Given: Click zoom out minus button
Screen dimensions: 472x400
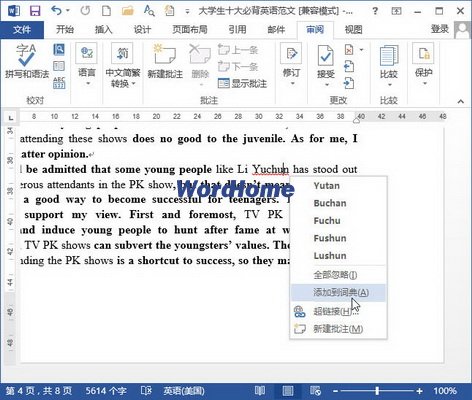Looking at the screenshot, I should tap(335, 391).
